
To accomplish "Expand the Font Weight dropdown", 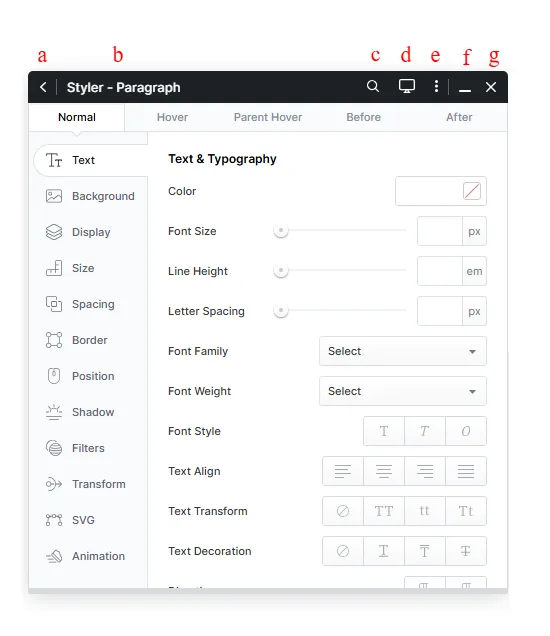I will coord(403,391).
